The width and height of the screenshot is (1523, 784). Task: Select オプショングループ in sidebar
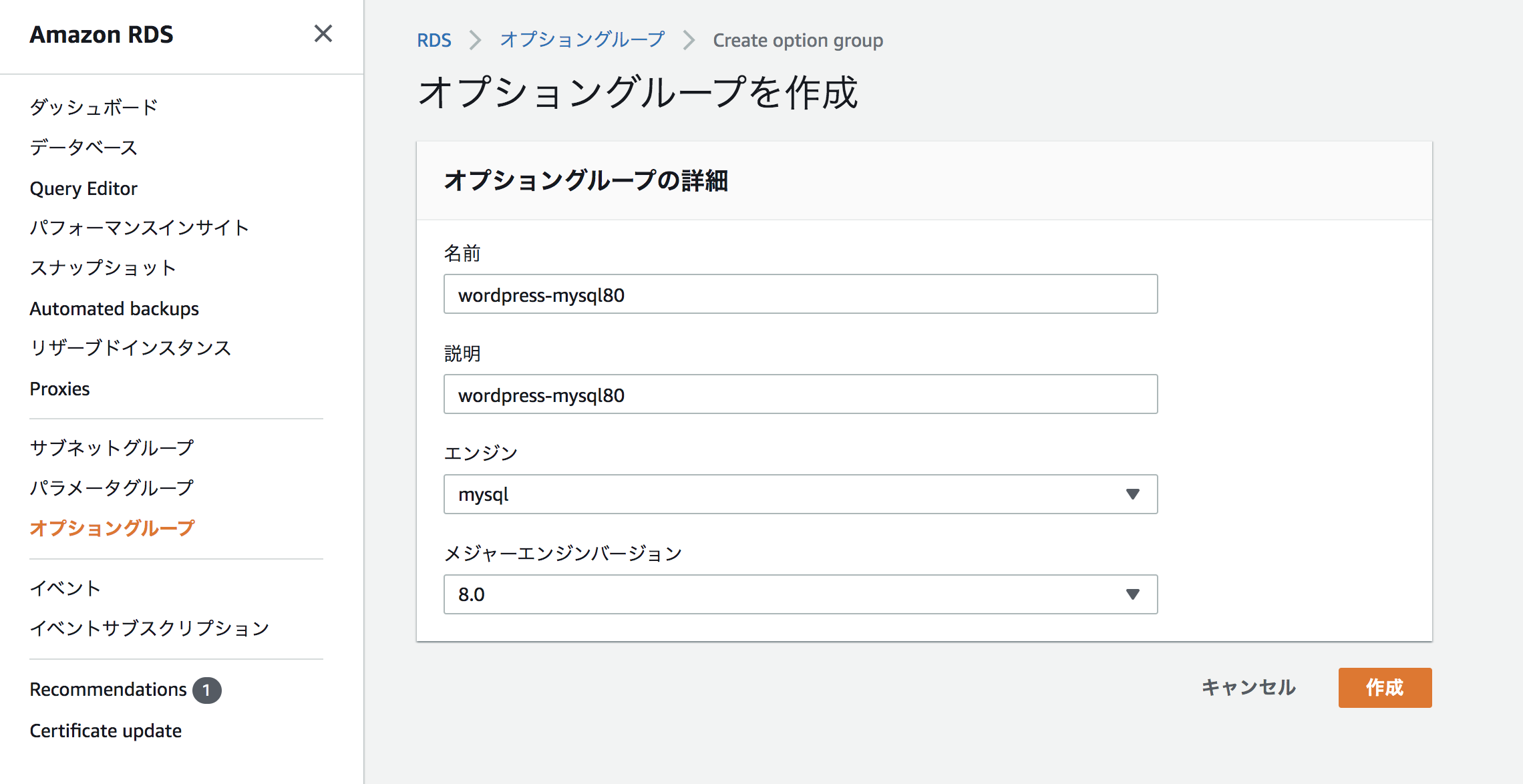pos(112,528)
